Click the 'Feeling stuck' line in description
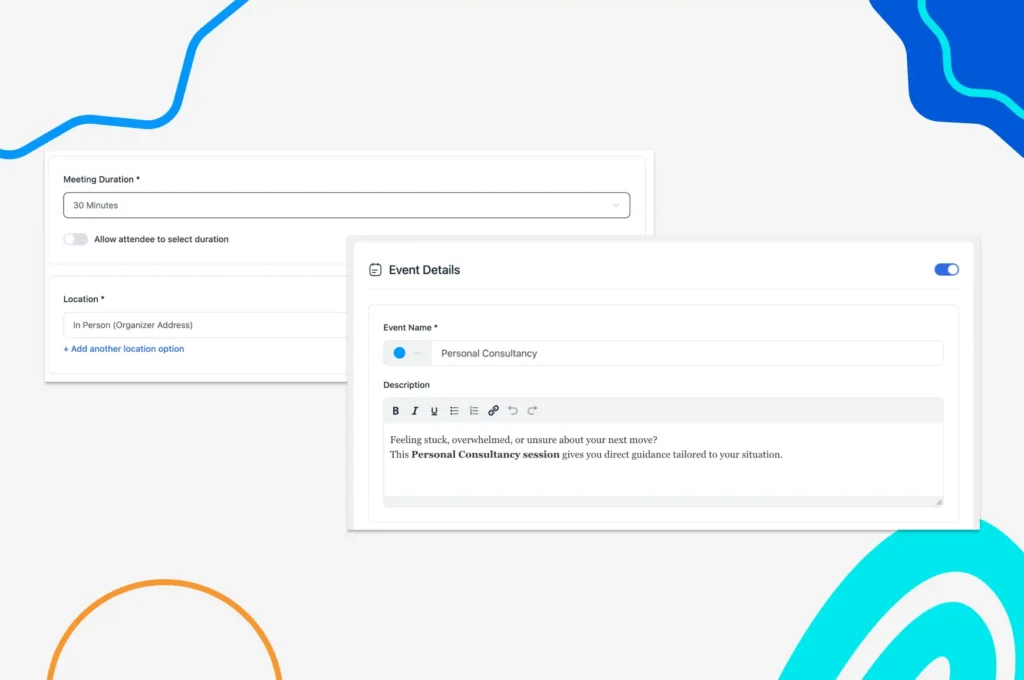 (x=523, y=440)
